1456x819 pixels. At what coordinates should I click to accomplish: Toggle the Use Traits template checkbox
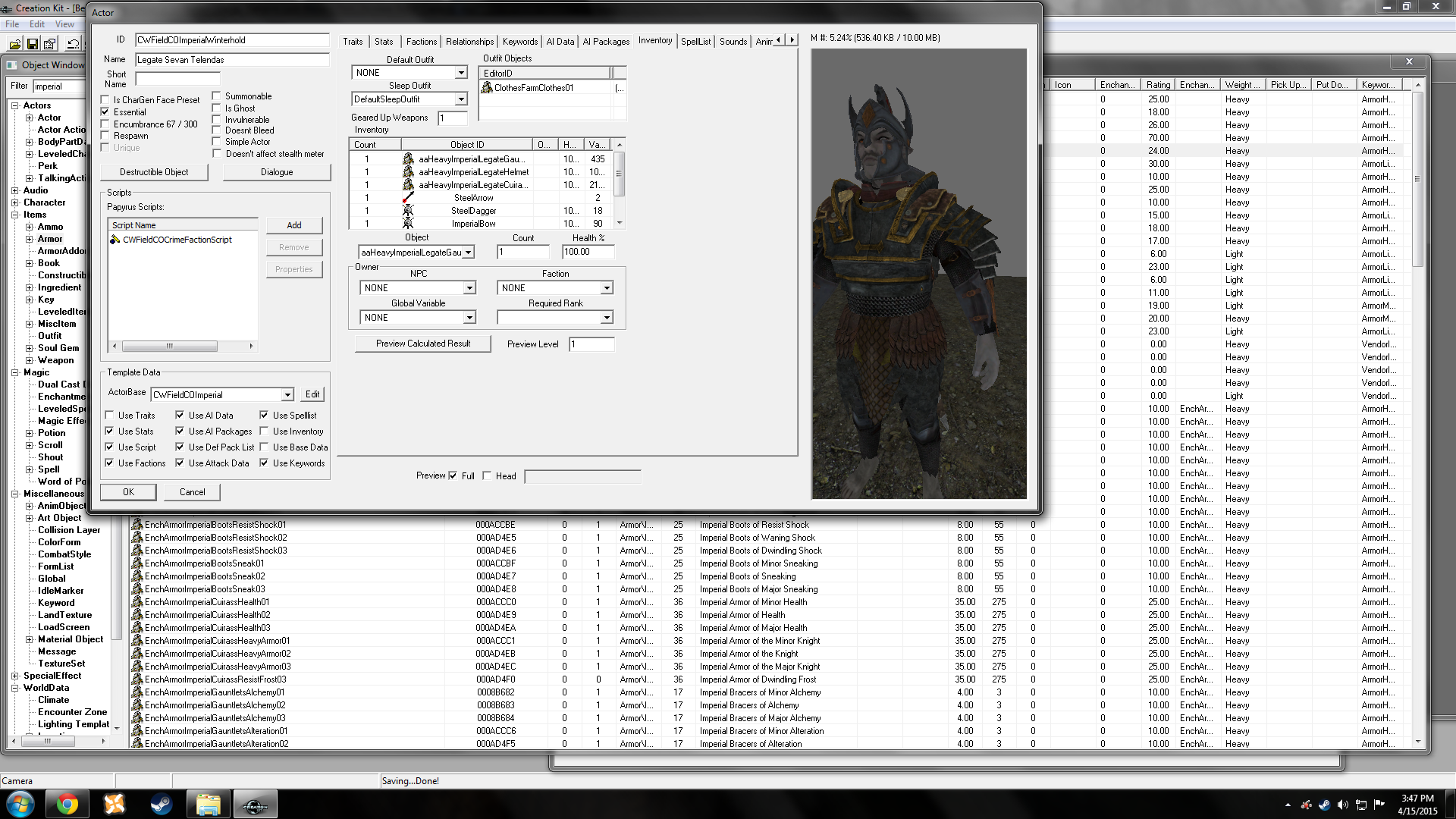coord(109,416)
